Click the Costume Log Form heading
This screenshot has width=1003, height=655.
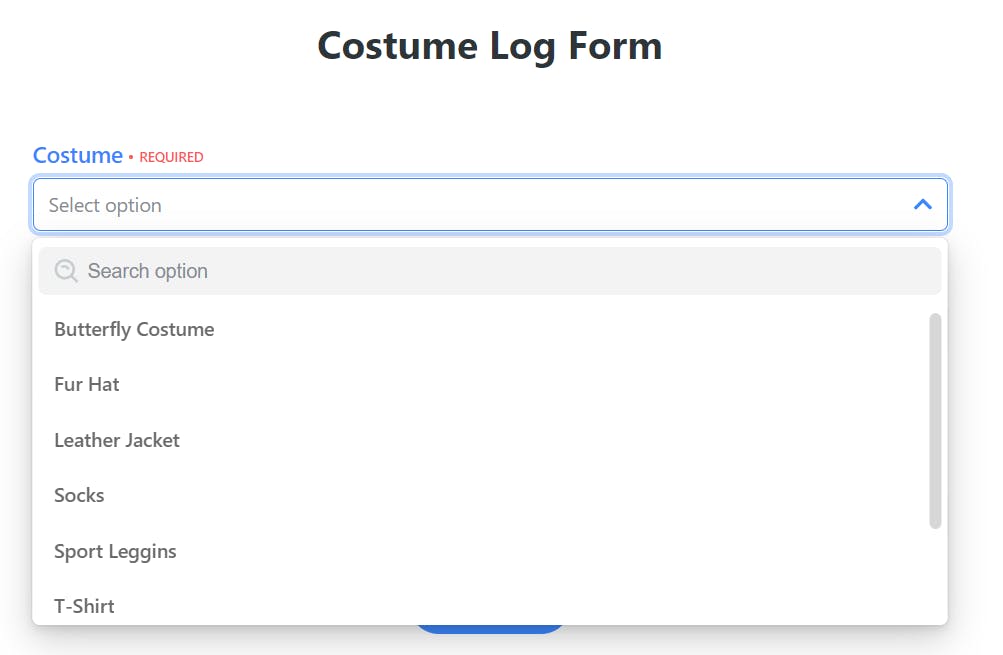point(490,46)
